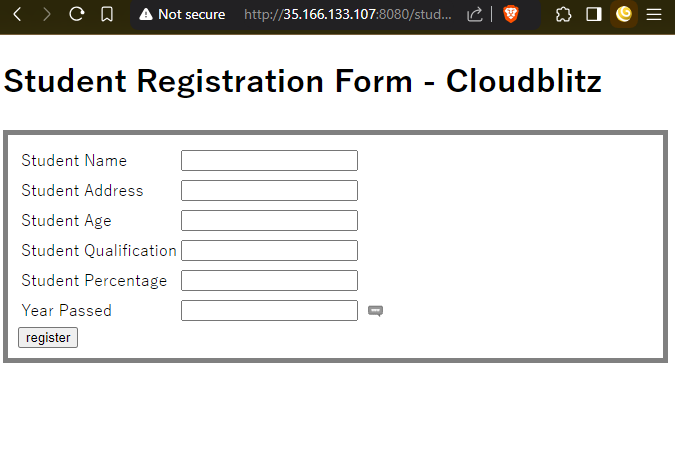
Task: Go back to the previous page
Action: (x=17, y=14)
